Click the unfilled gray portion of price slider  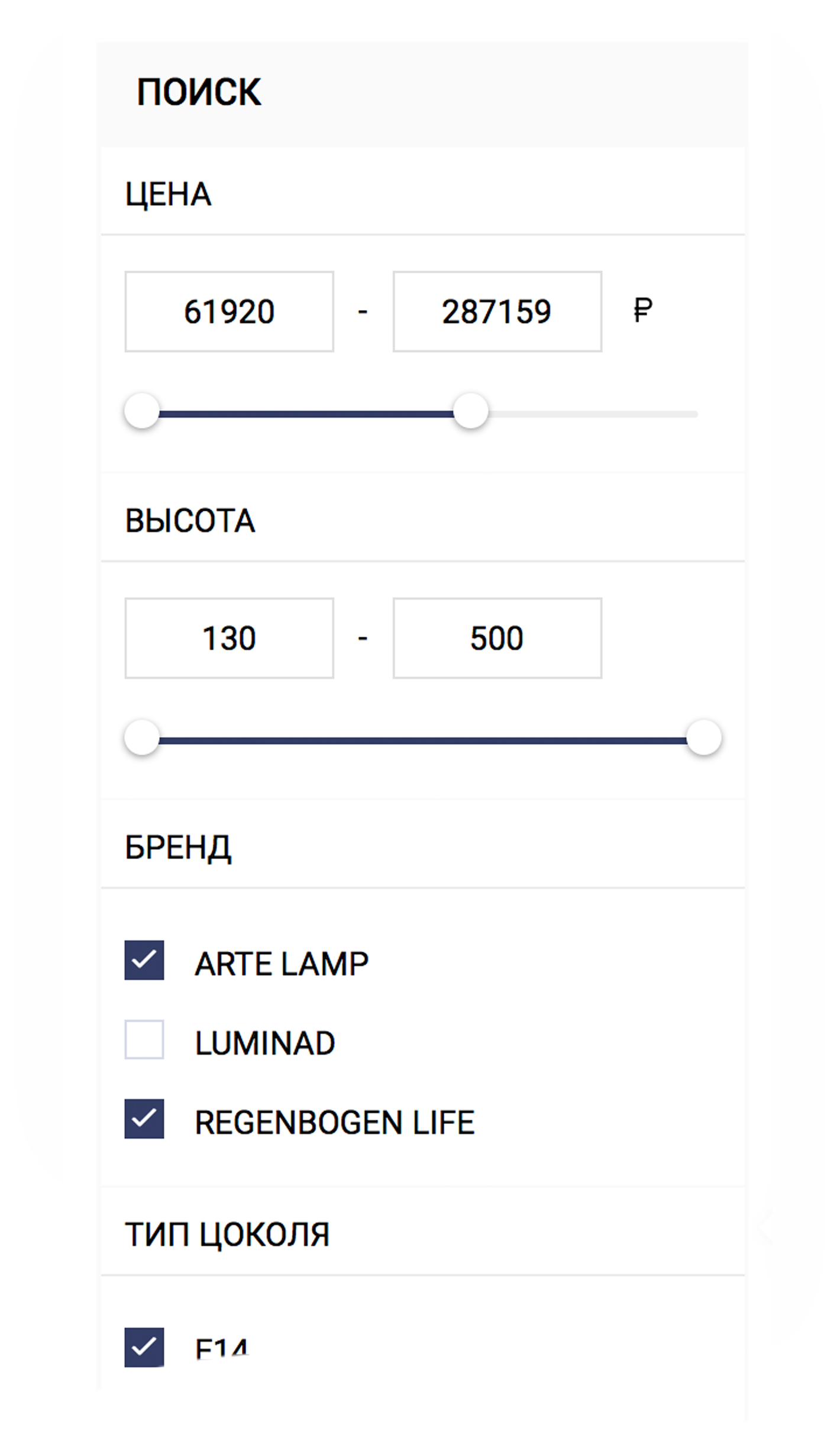(593, 414)
